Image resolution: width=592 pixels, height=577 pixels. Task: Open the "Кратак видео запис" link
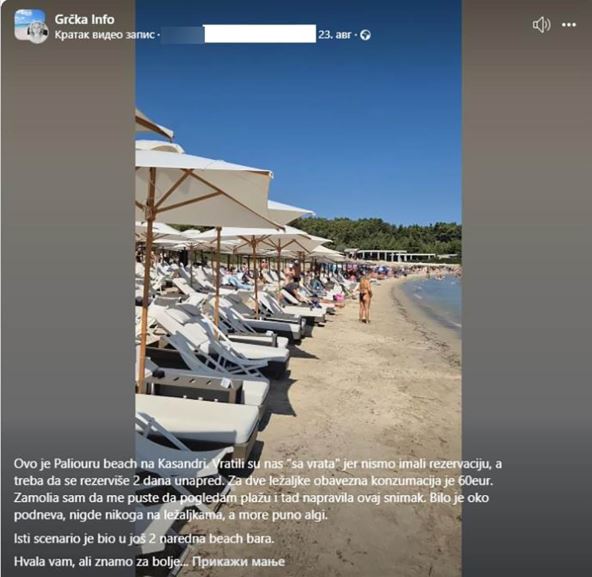click(x=105, y=35)
